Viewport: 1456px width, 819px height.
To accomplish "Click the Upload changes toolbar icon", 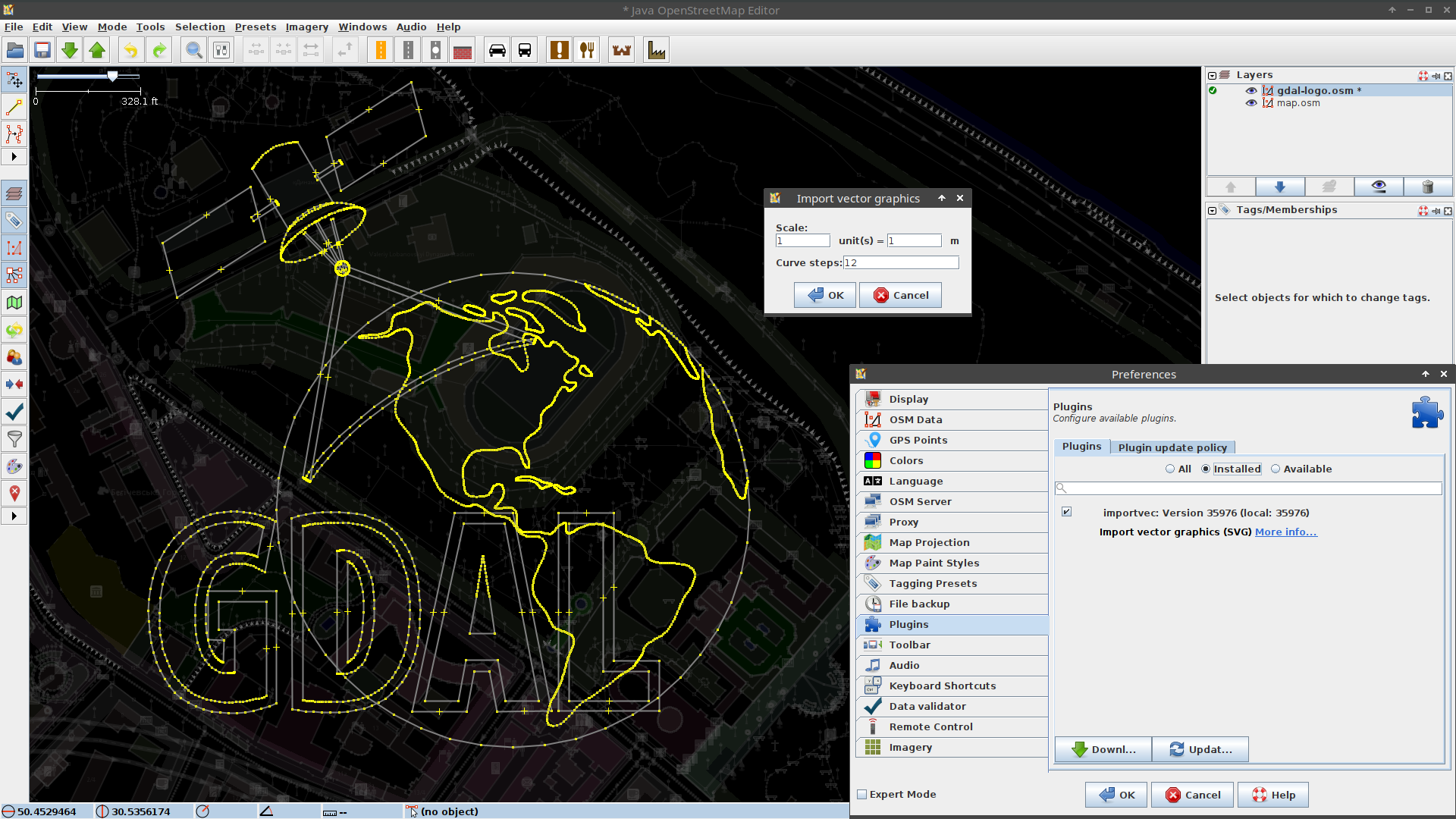I will [x=97, y=49].
